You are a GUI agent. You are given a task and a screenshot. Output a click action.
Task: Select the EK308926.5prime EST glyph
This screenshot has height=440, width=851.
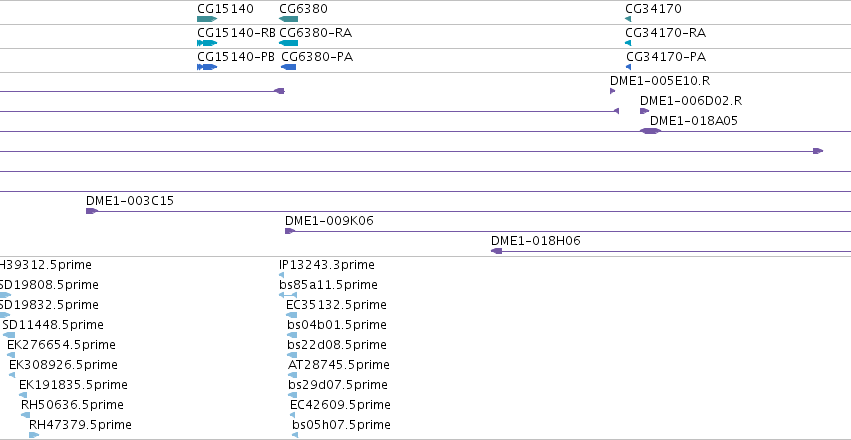(12, 375)
